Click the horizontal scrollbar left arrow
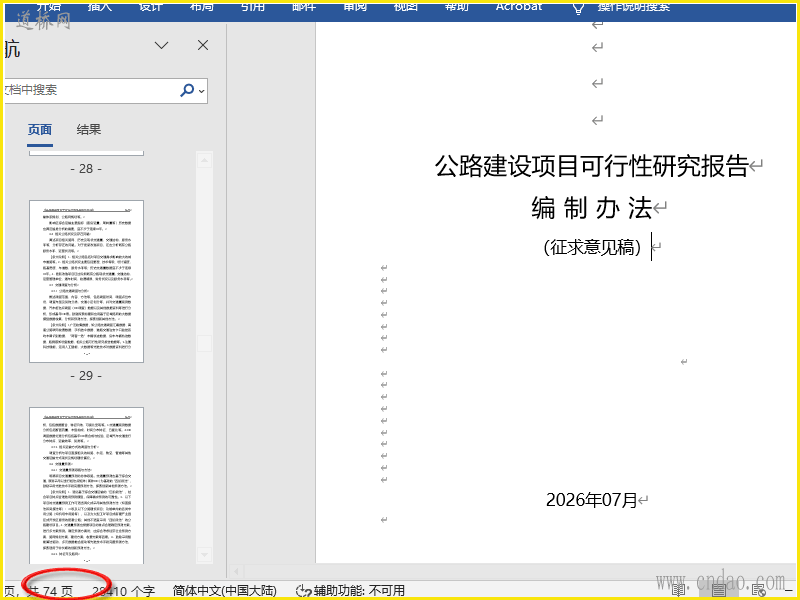The height and width of the screenshot is (600, 800). (236, 571)
